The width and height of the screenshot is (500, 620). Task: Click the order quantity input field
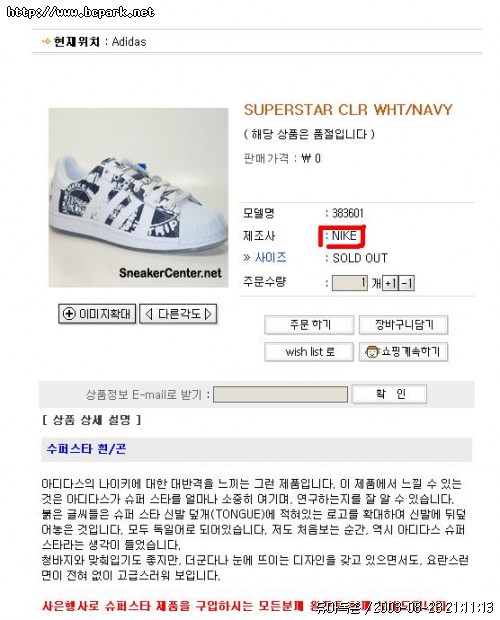[x=350, y=283]
